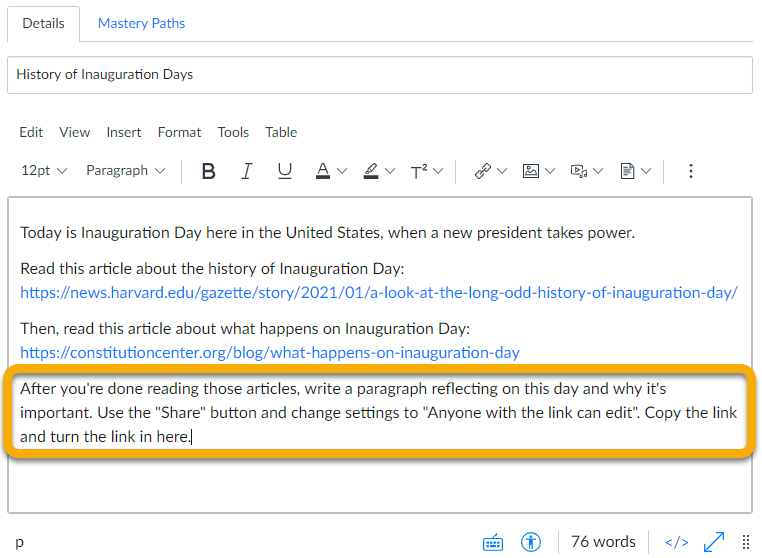Click the line 'Today is Inauguration Day here'

(x=328, y=233)
